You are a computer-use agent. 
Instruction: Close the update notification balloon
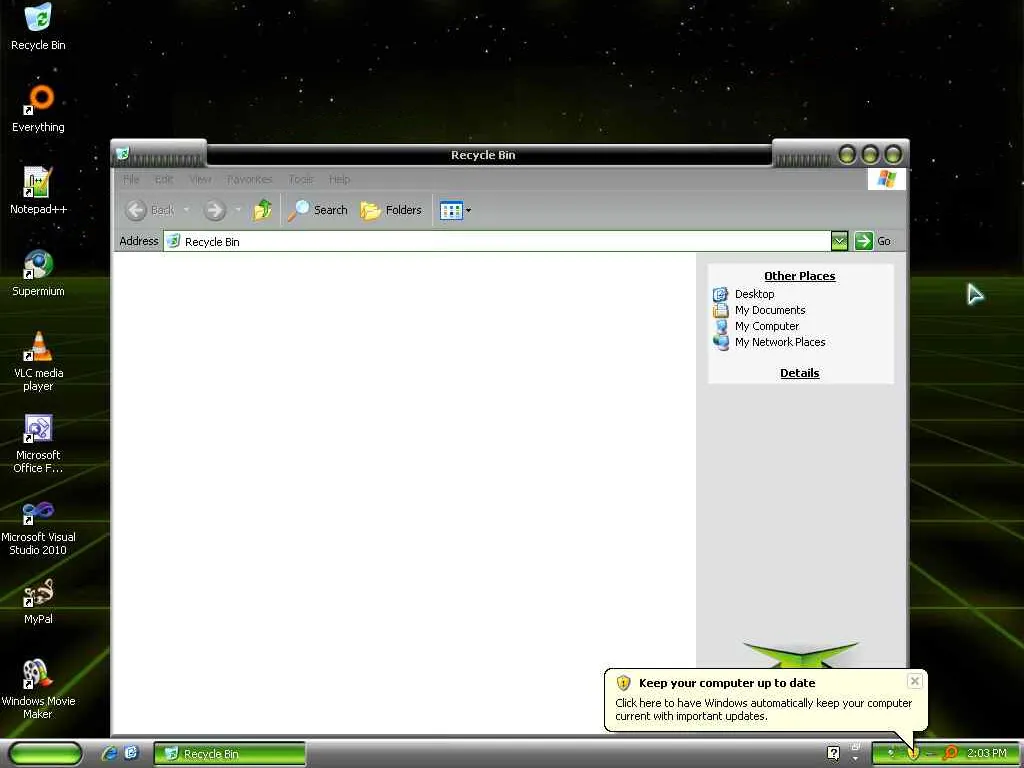coord(914,681)
